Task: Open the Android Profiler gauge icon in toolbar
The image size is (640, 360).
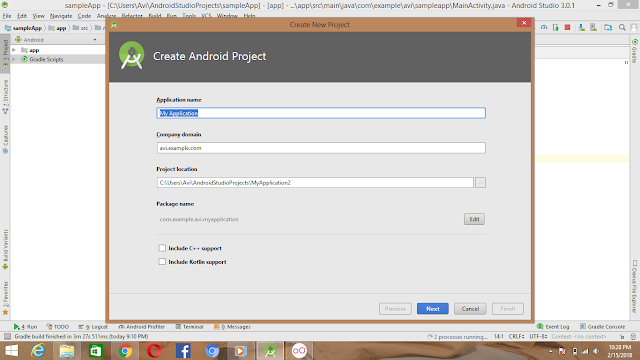Action: (544, 27)
